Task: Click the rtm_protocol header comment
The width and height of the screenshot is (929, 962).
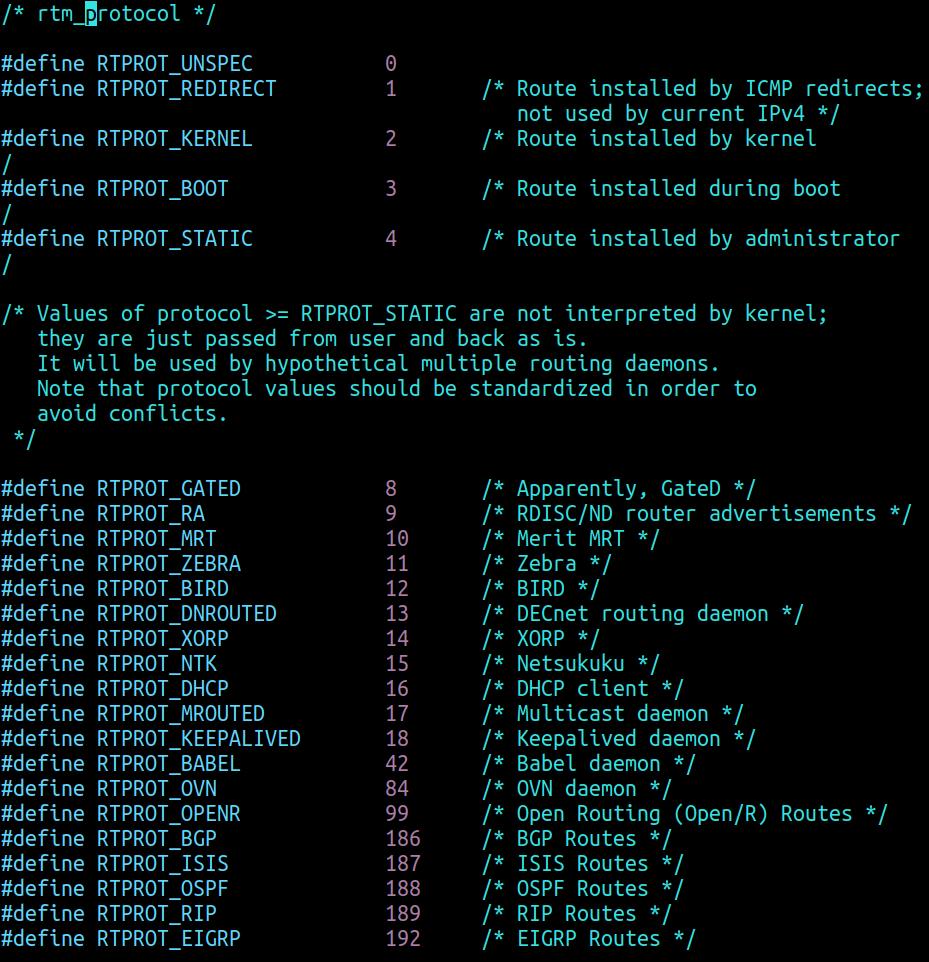Action: tap(109, 14)
